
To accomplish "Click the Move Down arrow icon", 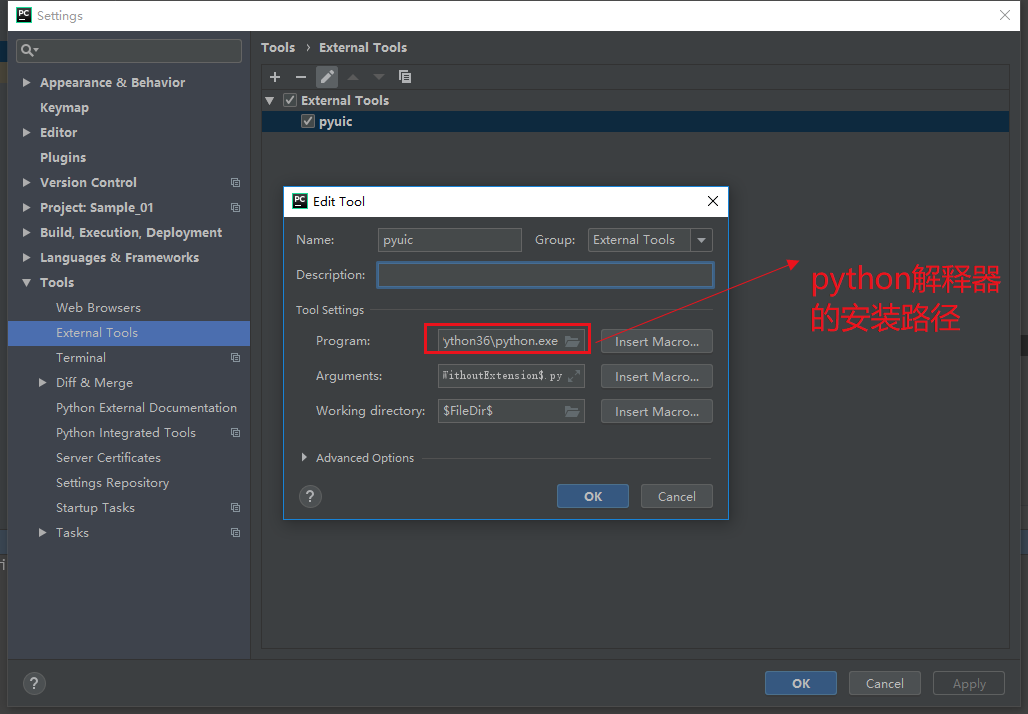I will pyautogui.click(x=379, y=77).
